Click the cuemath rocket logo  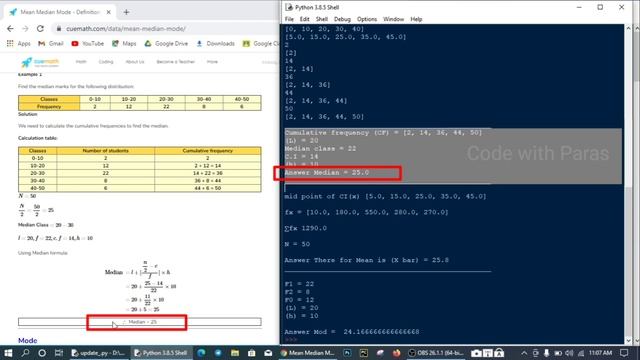click(40, 62)
